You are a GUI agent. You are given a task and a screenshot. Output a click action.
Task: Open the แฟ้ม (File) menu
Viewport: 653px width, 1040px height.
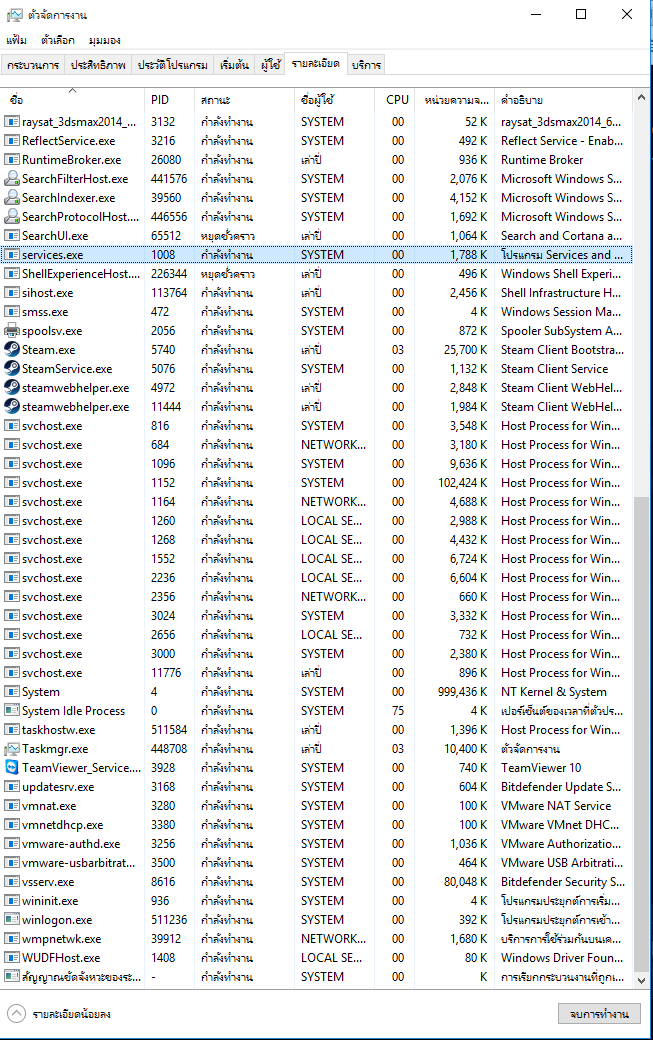(x=17, y=40)
